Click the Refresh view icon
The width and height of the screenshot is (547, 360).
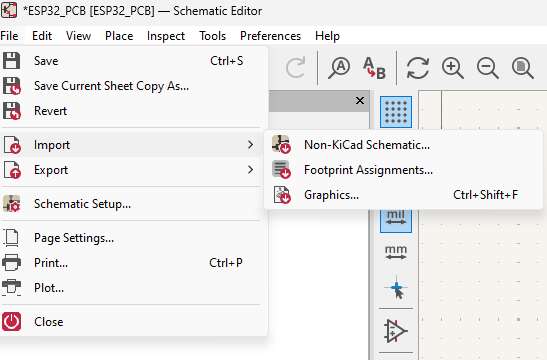click(x=418, y=68)
